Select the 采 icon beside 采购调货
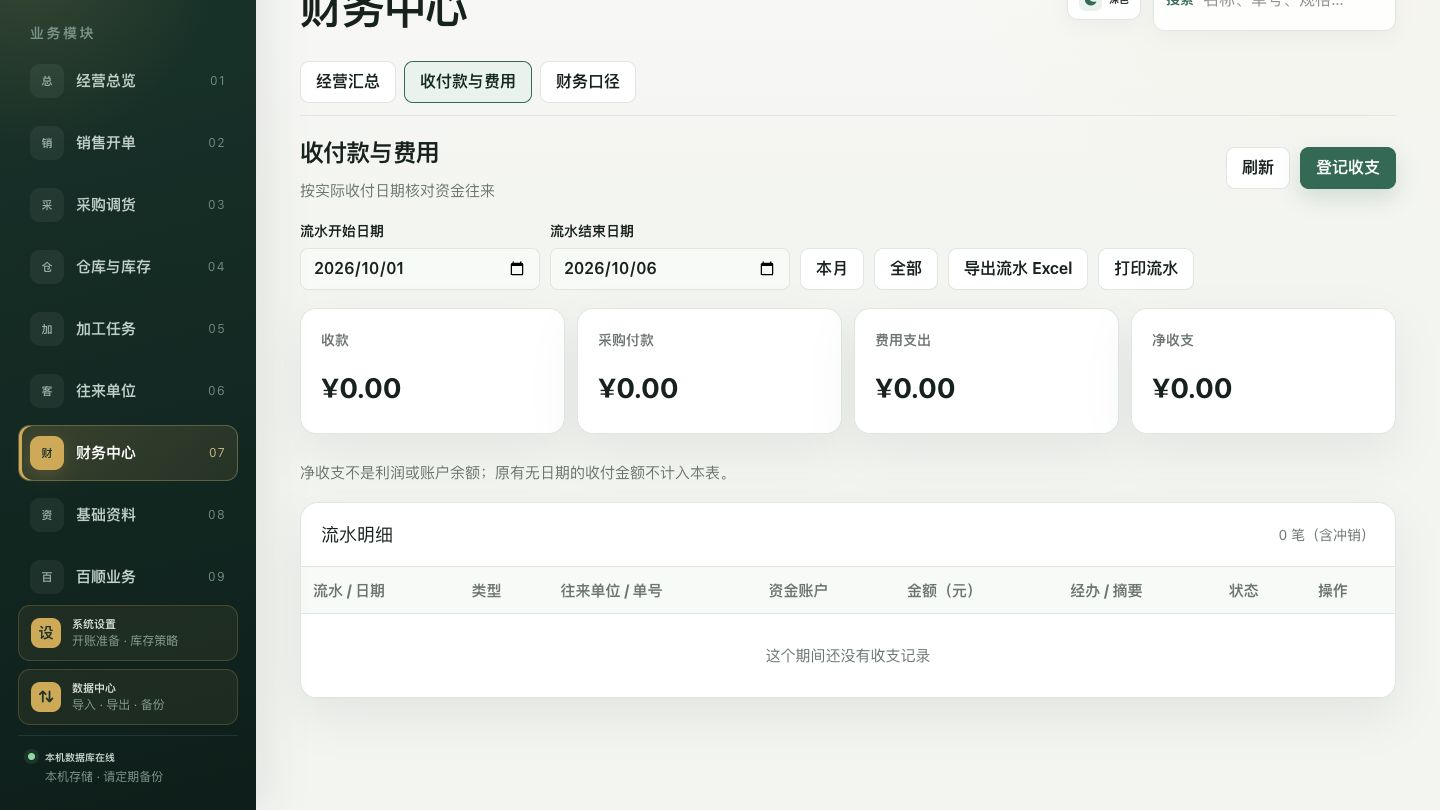The height and width of the screenshot is (810, 1440). coord(47,205)
